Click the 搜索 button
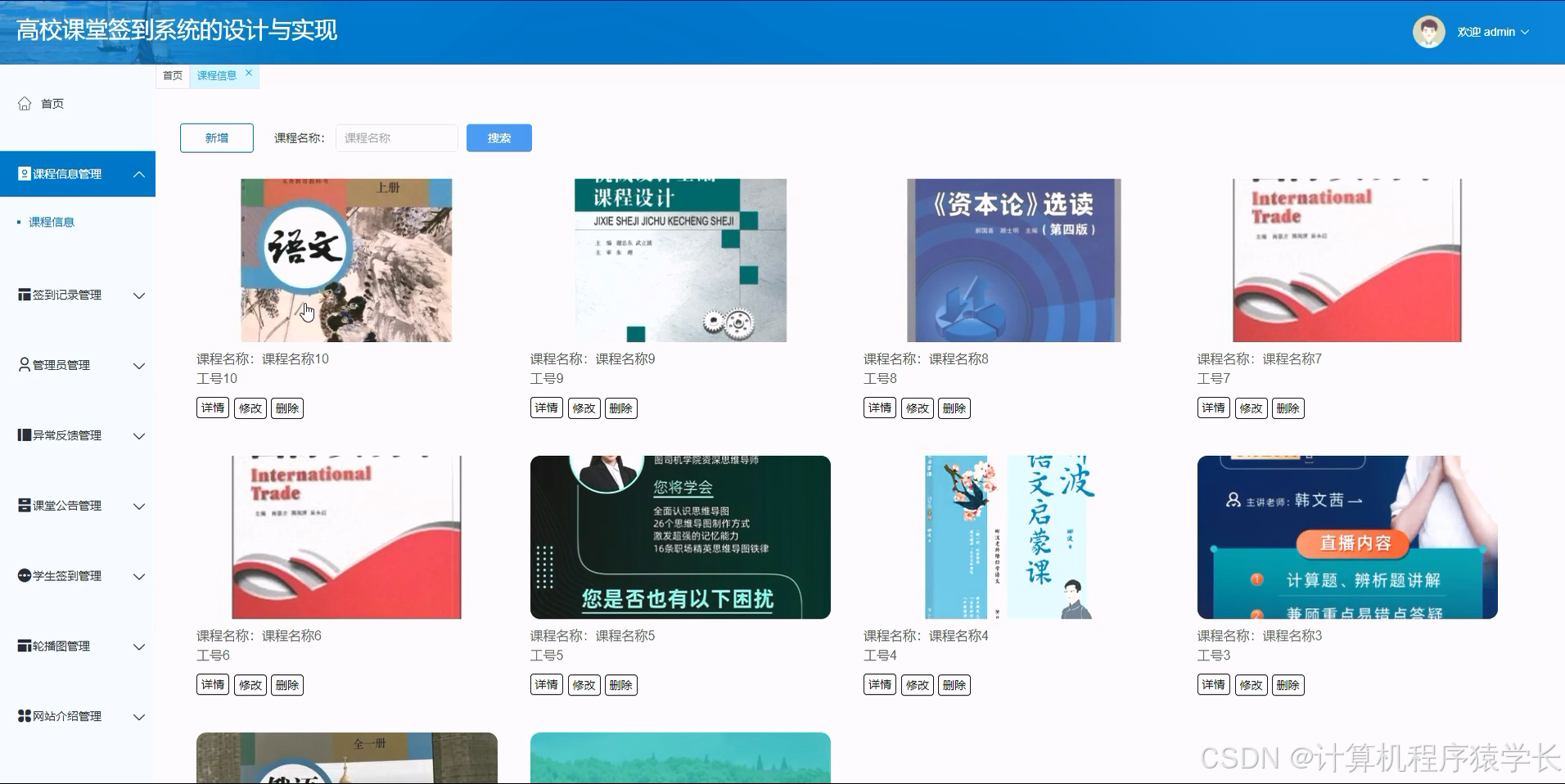 click(499, 138)
